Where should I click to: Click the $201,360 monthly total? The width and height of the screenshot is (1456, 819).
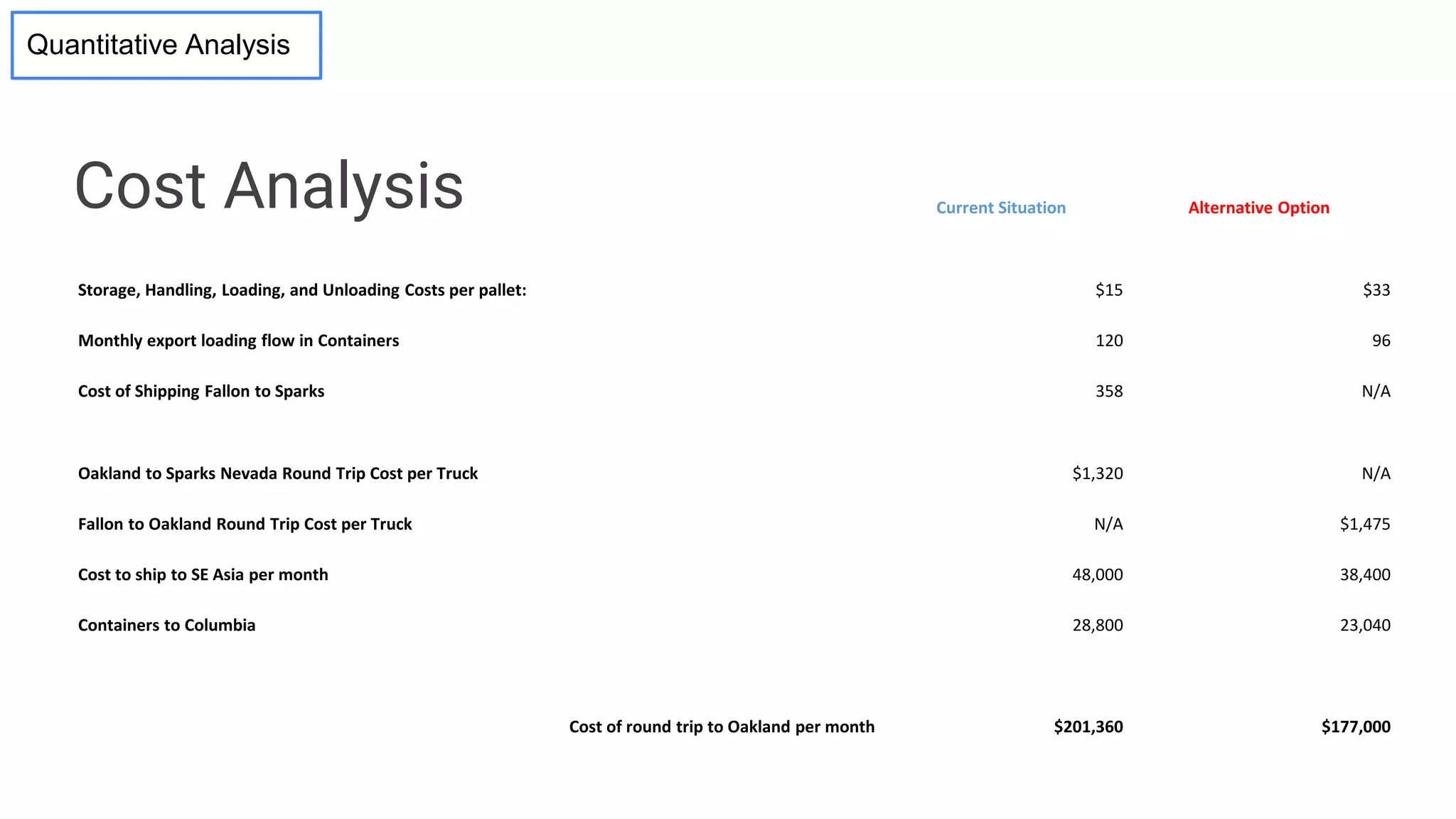click(x=1088, y=727)
